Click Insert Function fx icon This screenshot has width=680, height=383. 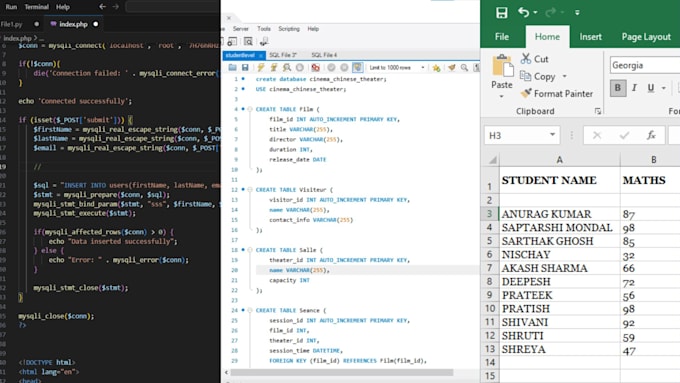pos(651,135)
